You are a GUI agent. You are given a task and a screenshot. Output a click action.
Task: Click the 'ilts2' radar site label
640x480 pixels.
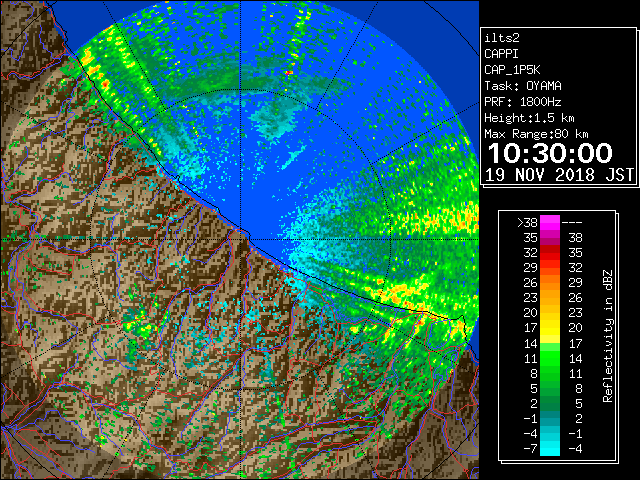click(x=502, y=38)
